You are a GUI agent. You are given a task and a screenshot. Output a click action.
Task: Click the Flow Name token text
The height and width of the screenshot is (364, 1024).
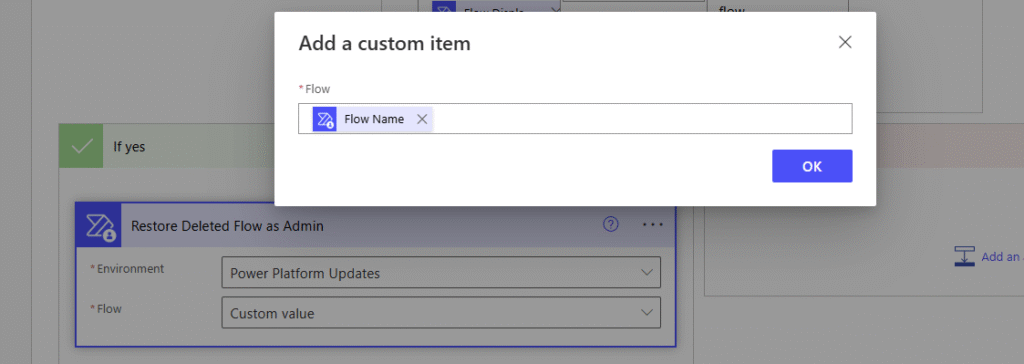point(374,119)
